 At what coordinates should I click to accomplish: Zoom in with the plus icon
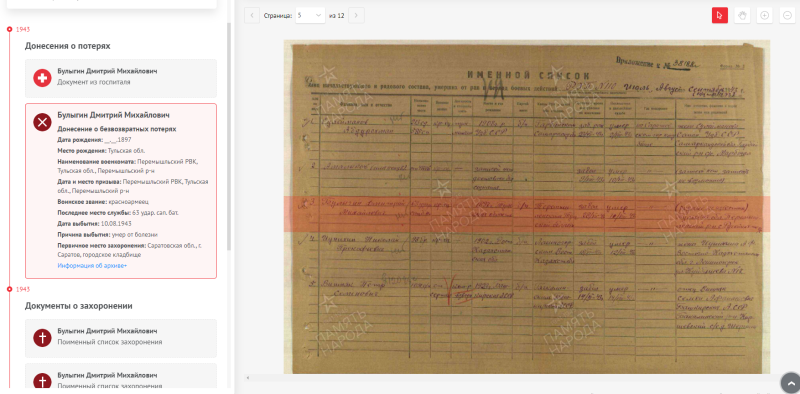pyautogui.click(x=764, y=15)
